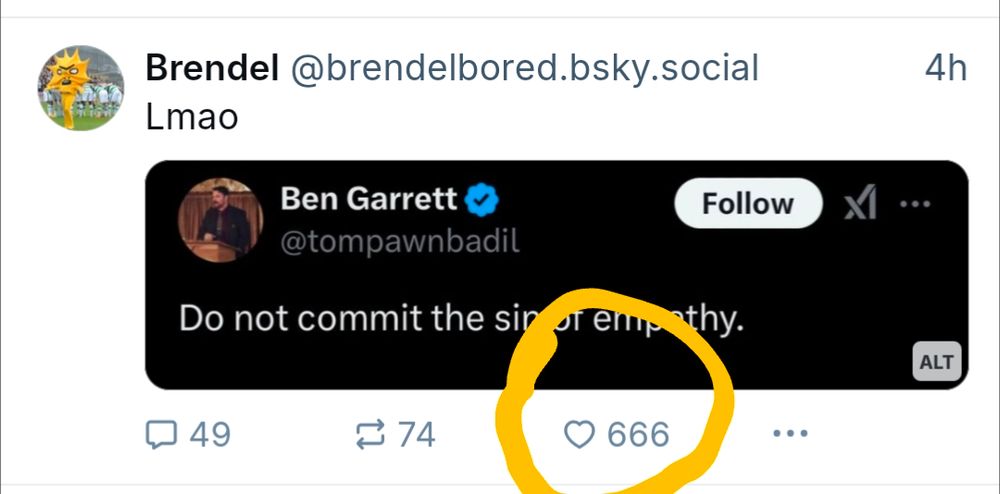Like the post with heart icon
The width and height of the screenshot is (1000, 494).
point(579,434)
